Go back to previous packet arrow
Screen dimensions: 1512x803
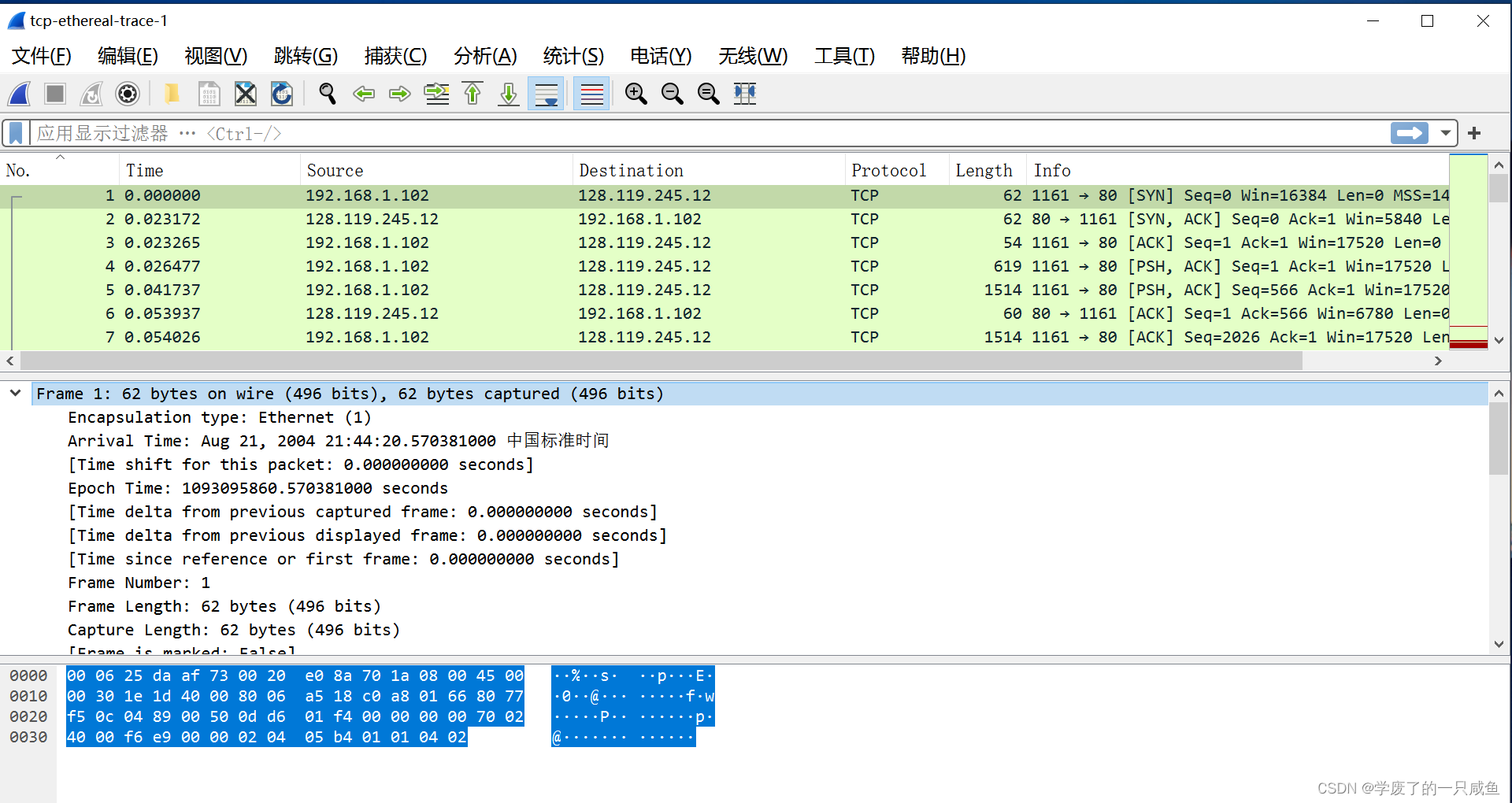point(364,94)
